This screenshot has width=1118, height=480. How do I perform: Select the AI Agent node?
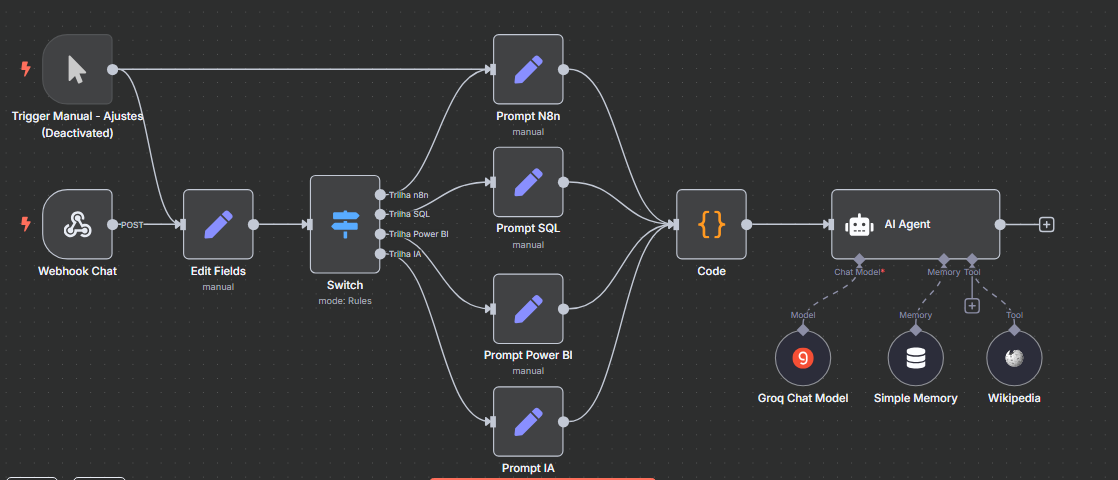tap(916, 224)
